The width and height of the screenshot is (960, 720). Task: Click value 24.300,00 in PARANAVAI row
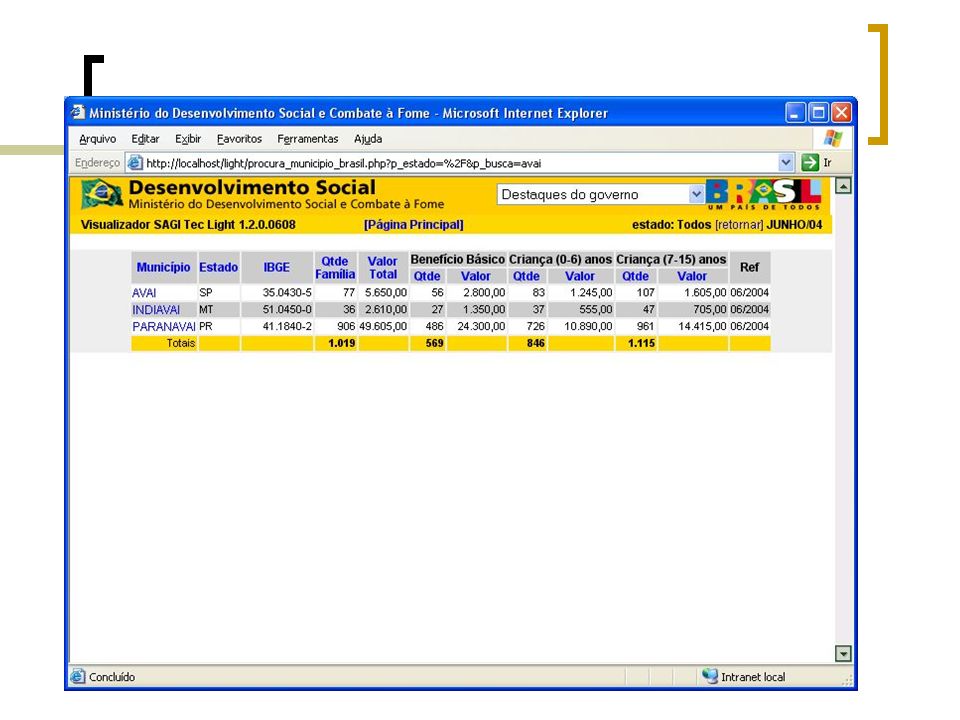(x=481, y=326)
